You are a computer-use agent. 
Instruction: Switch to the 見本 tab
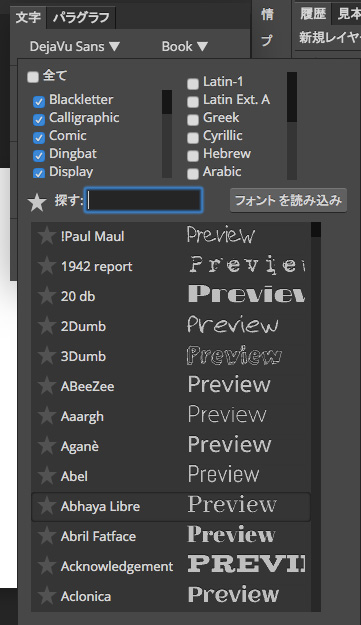coord(348,14)
